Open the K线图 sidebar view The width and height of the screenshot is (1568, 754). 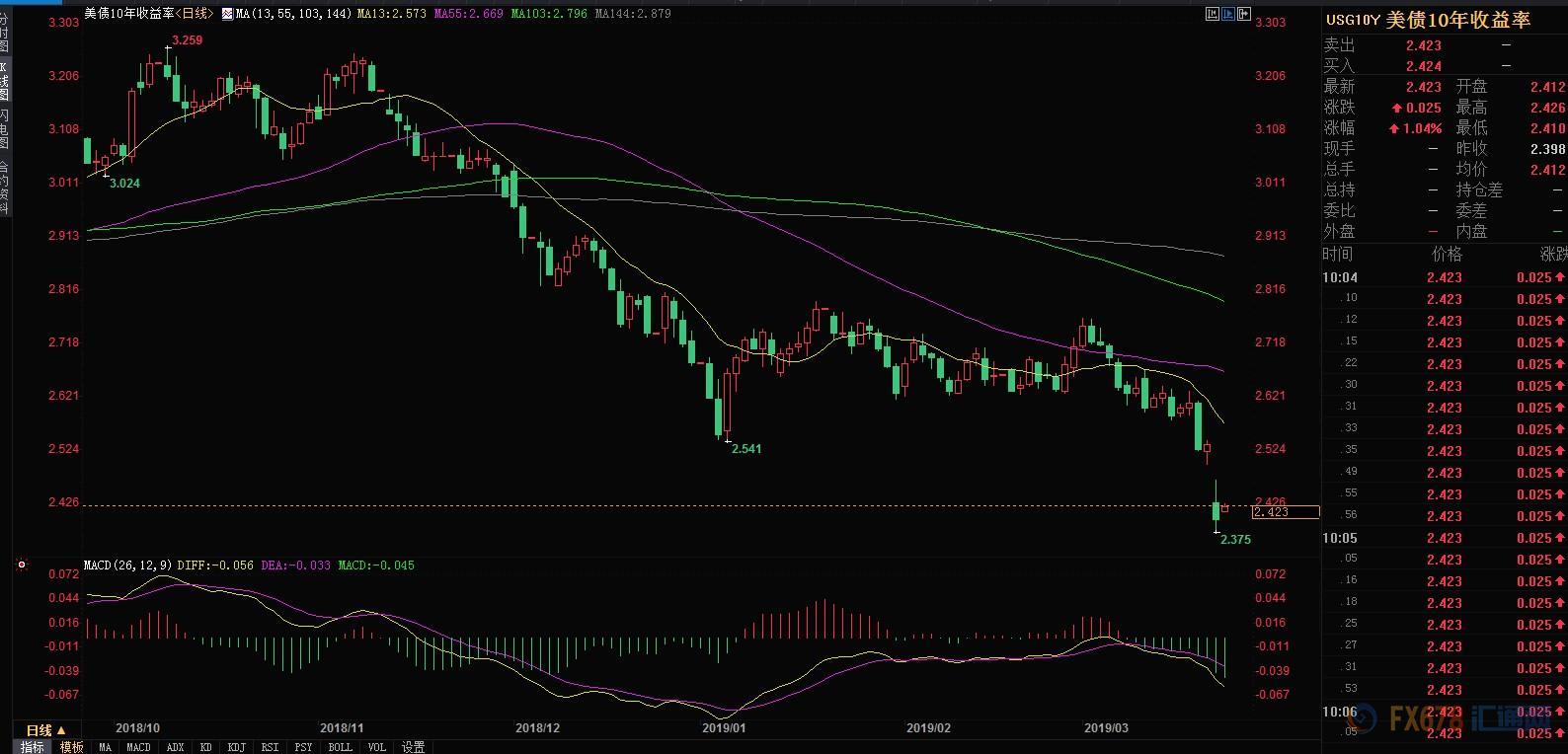coord(4,81)
